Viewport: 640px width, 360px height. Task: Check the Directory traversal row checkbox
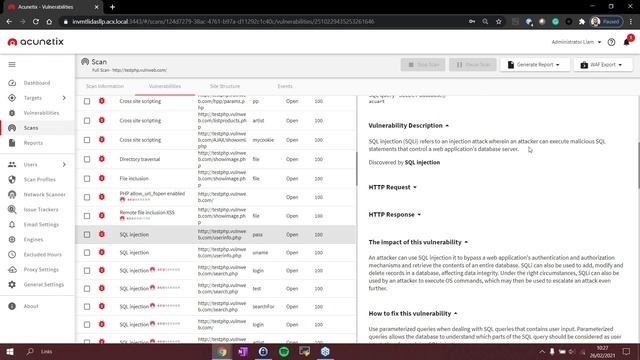pyautogui.click(x=87, y=159)
